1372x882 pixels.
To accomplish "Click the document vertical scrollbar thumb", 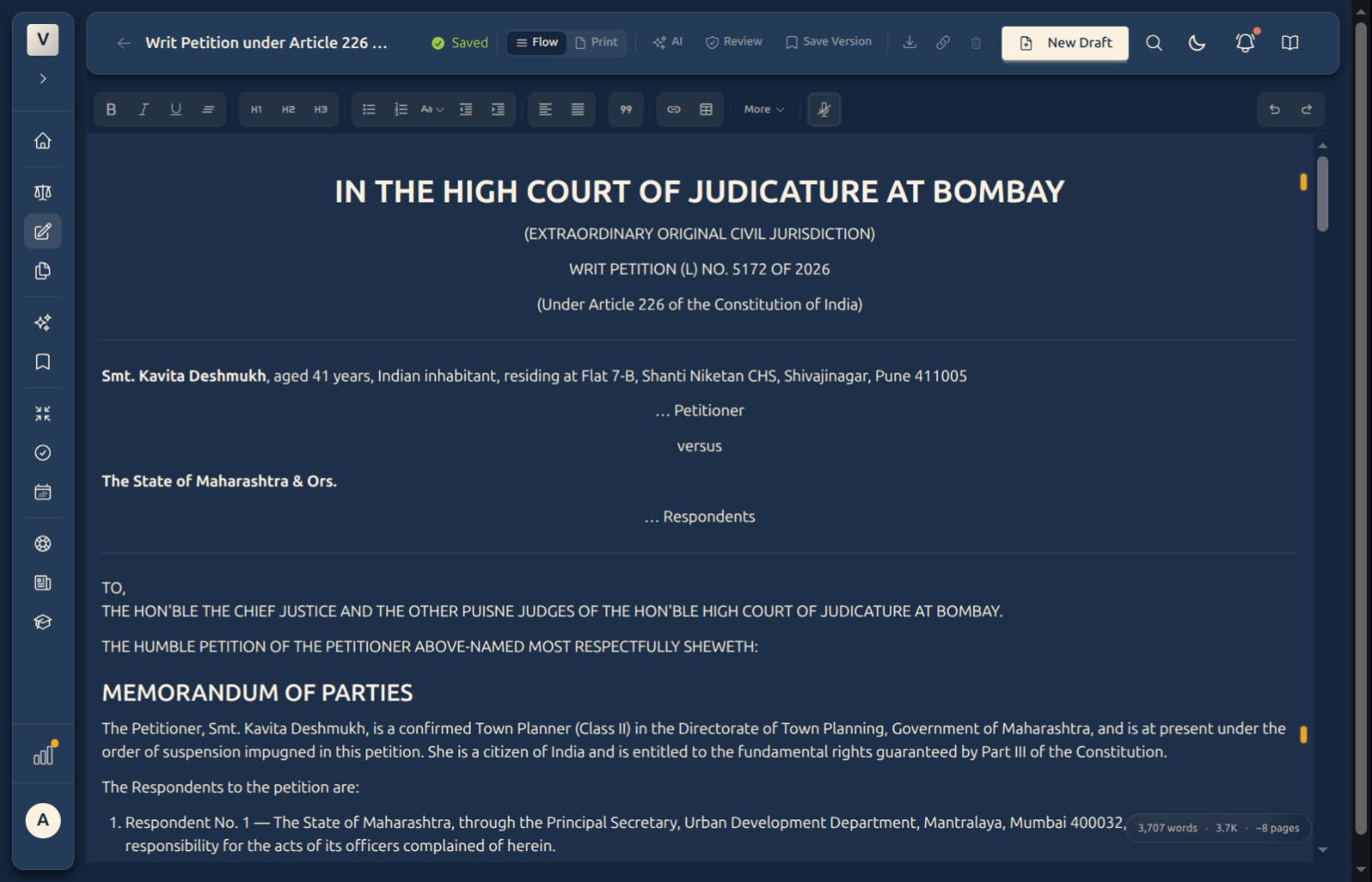I will coord(1322,194).
